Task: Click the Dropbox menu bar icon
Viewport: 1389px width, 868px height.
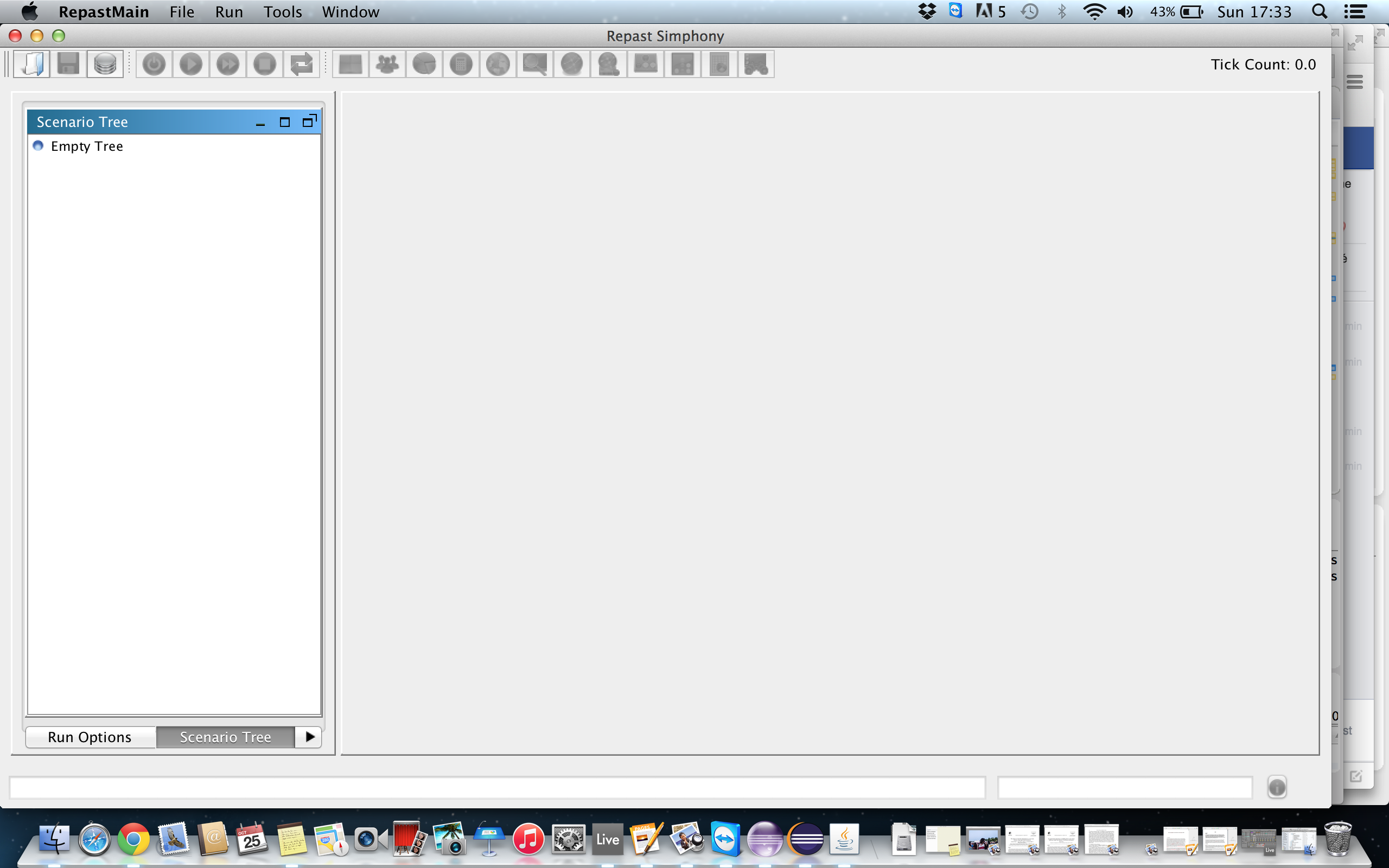Action: tap(927, 11)
